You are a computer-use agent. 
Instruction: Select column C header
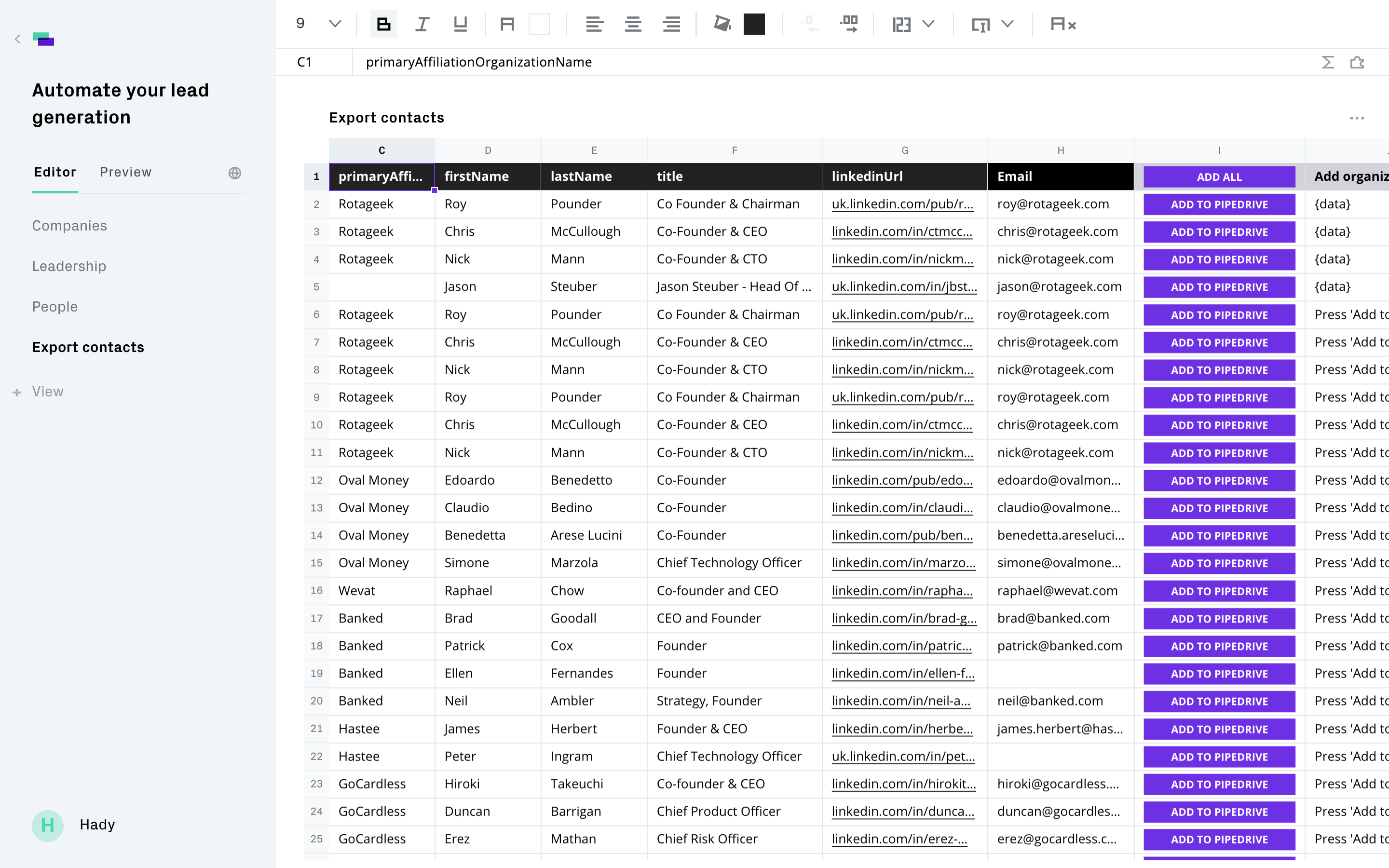381,150
